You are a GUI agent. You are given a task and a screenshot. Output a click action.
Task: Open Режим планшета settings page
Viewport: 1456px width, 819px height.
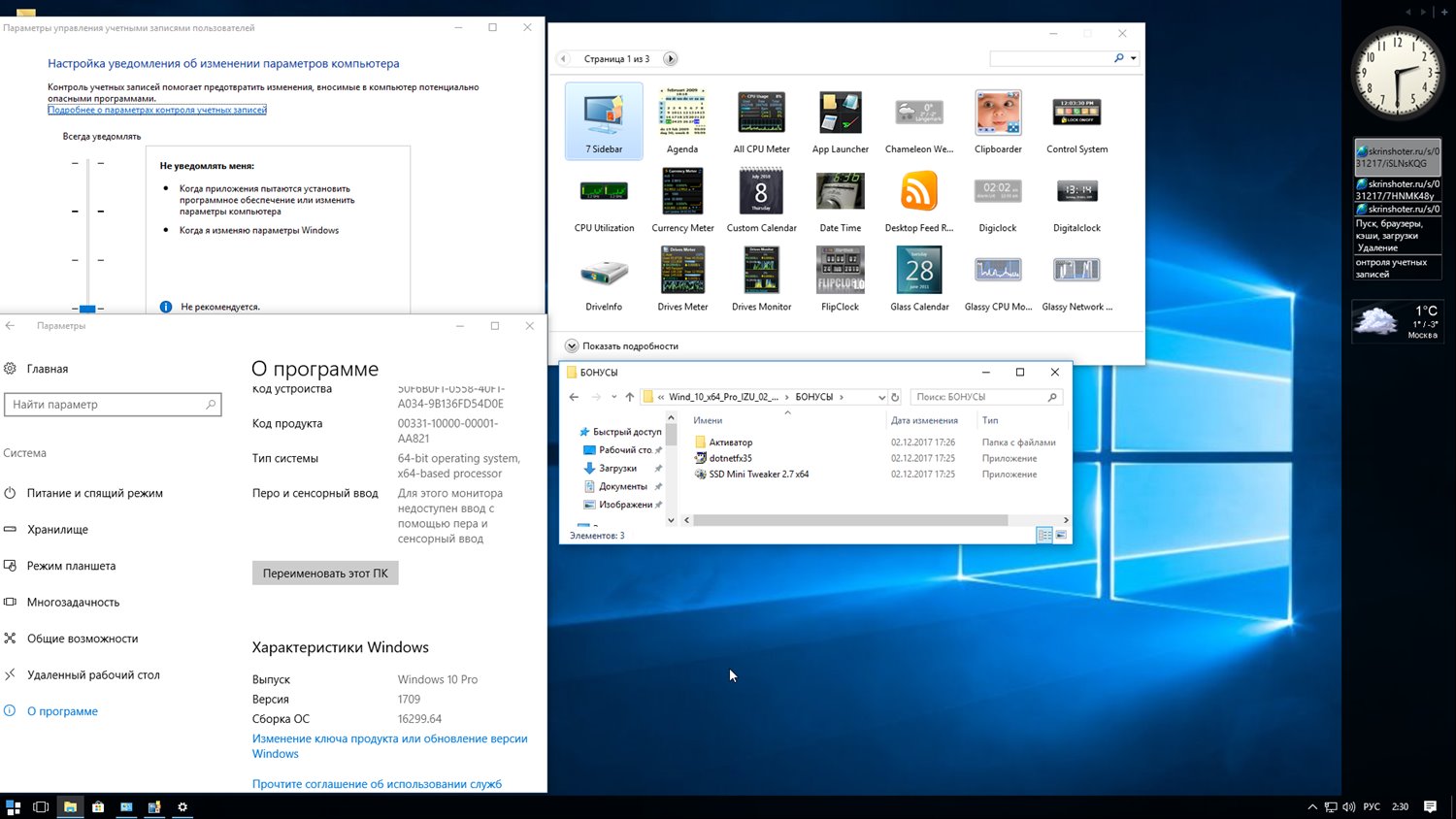[x=60, y=566]
